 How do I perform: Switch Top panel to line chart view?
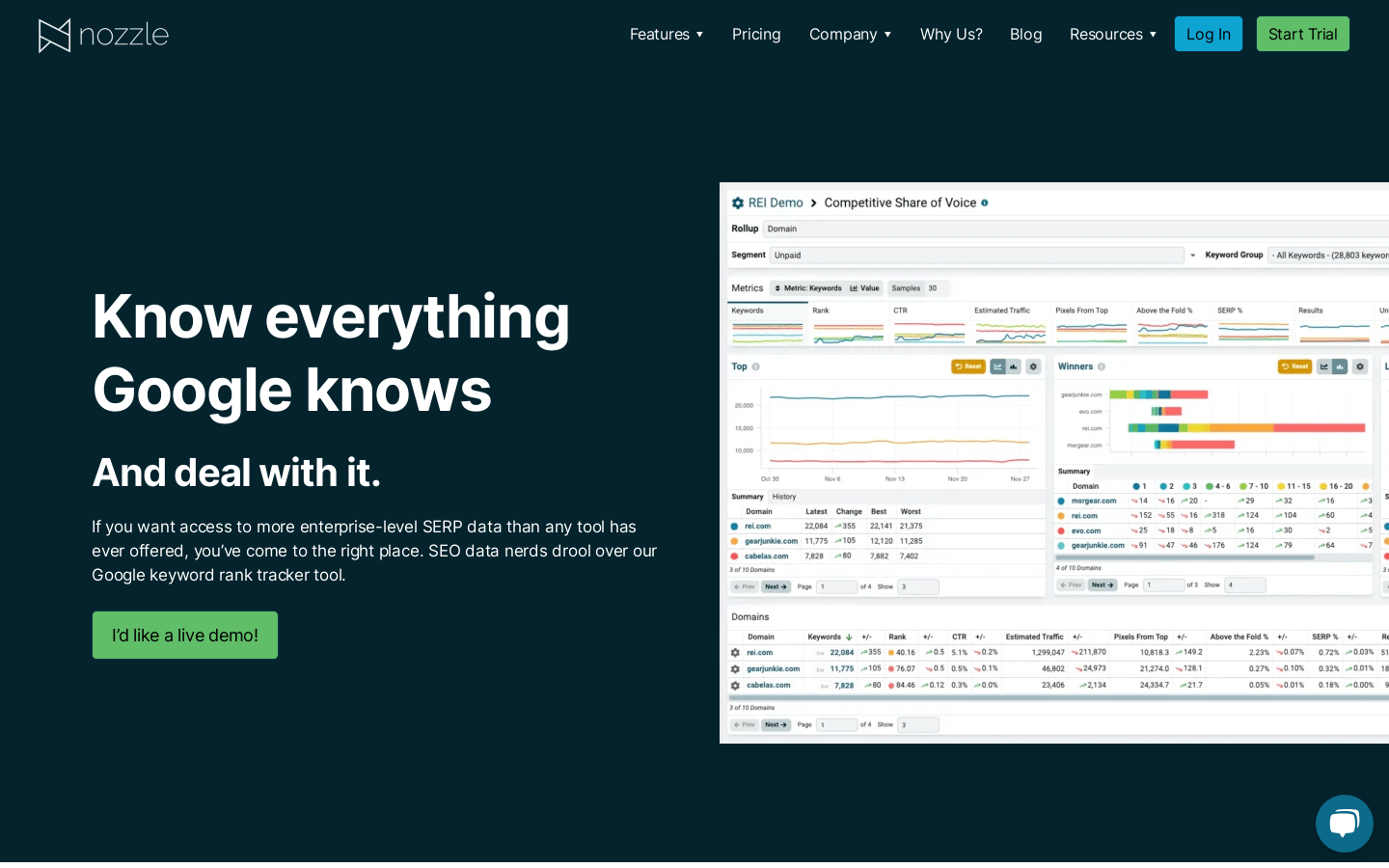pyautogui.click(x=998, y=366)
